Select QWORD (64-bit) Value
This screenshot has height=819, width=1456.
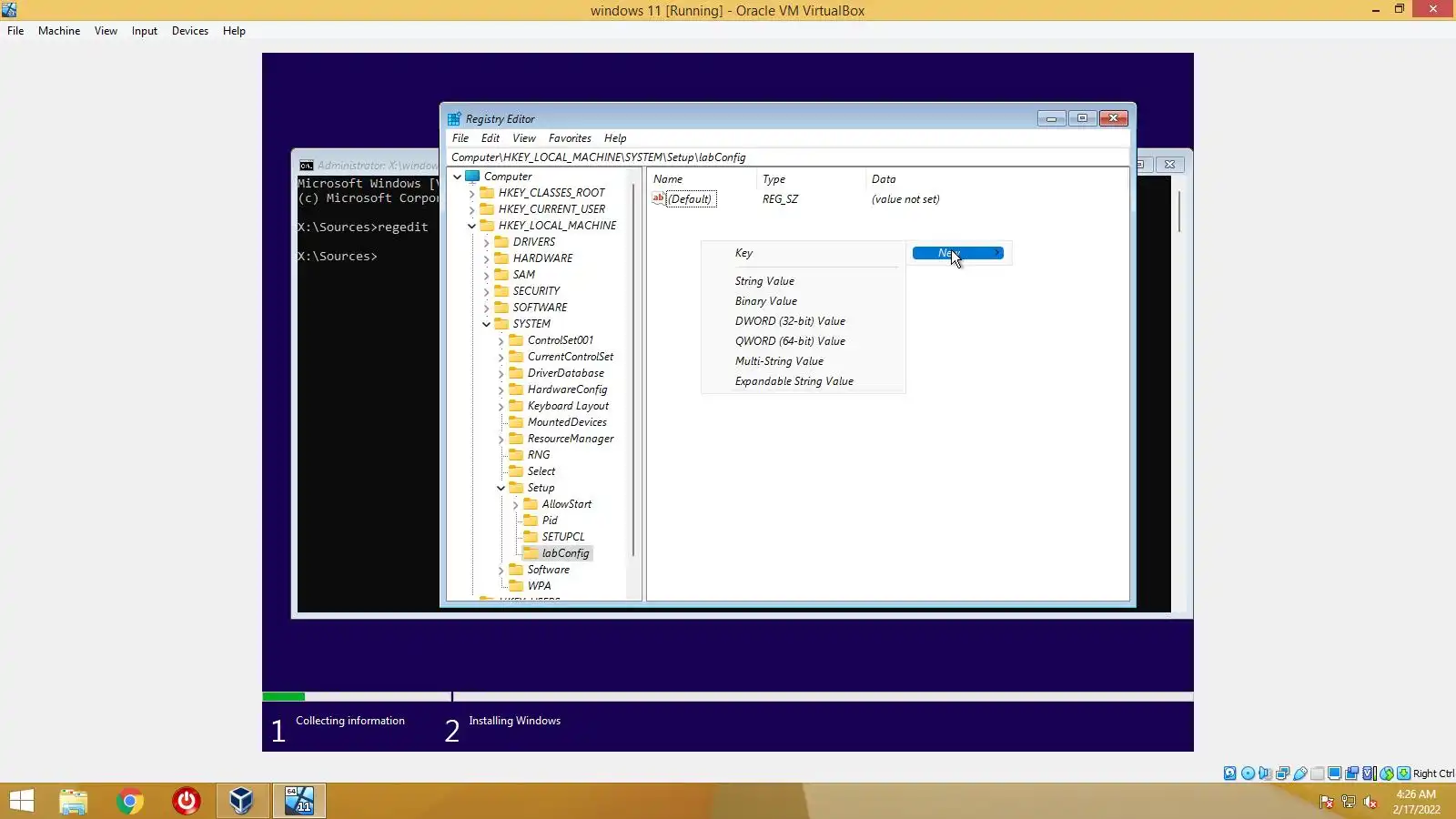pos(803,341)
